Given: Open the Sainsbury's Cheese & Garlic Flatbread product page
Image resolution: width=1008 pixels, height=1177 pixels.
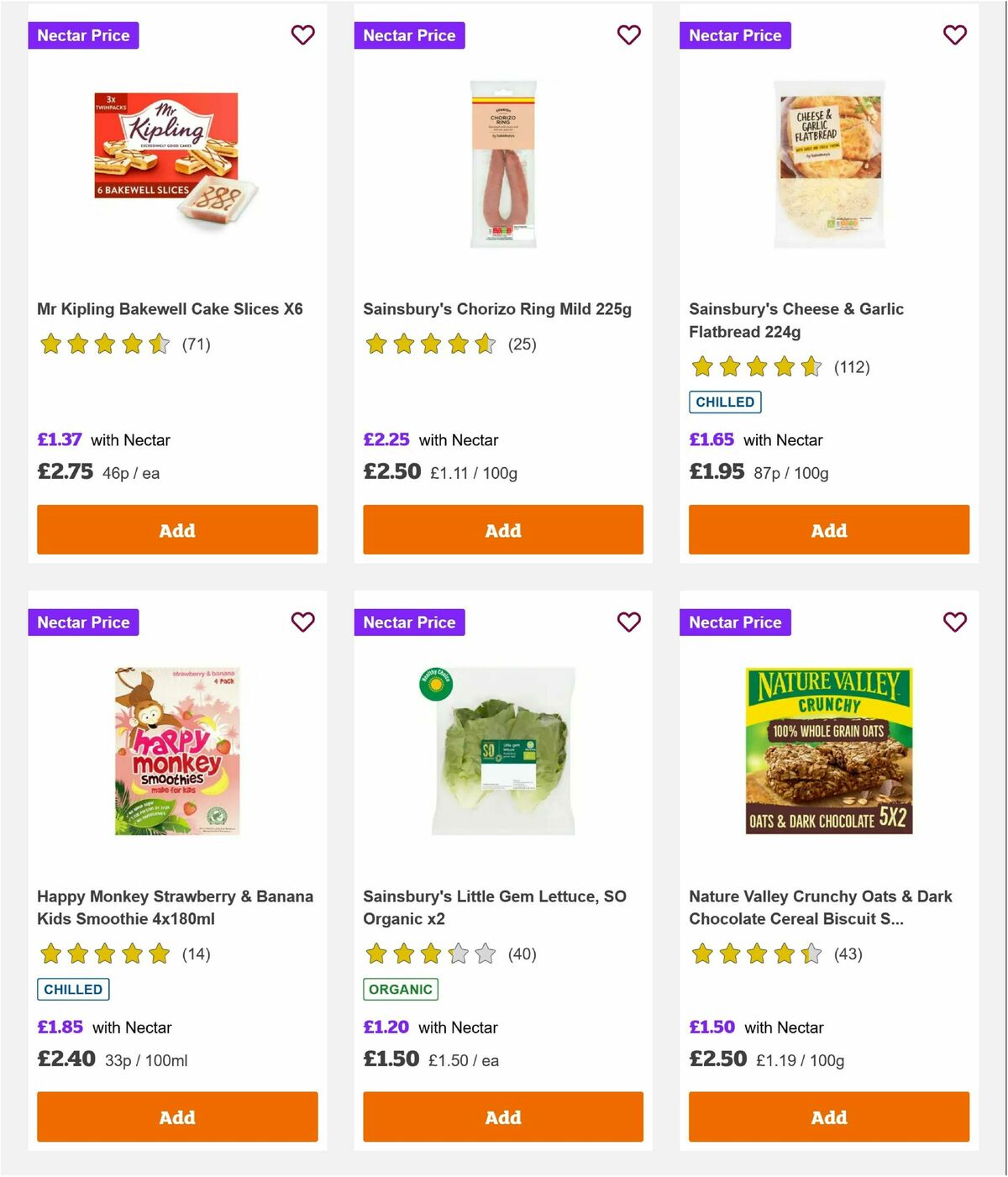Looking at the screenshot, I should [x=796, y=320].
